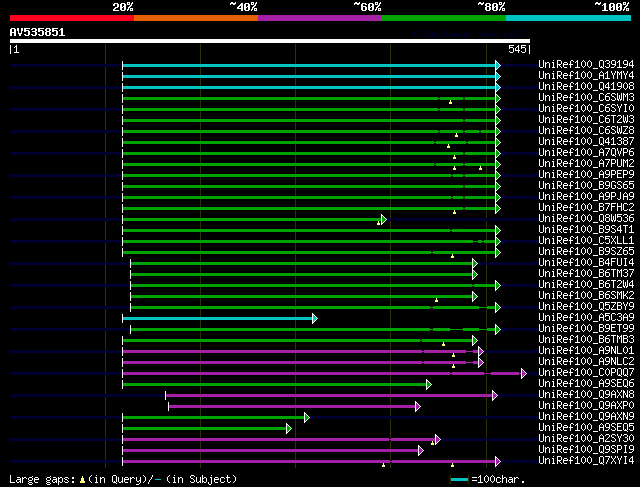Click the UniRef100_B7FHC2 label
640x487 pixels.
[586, 208]
